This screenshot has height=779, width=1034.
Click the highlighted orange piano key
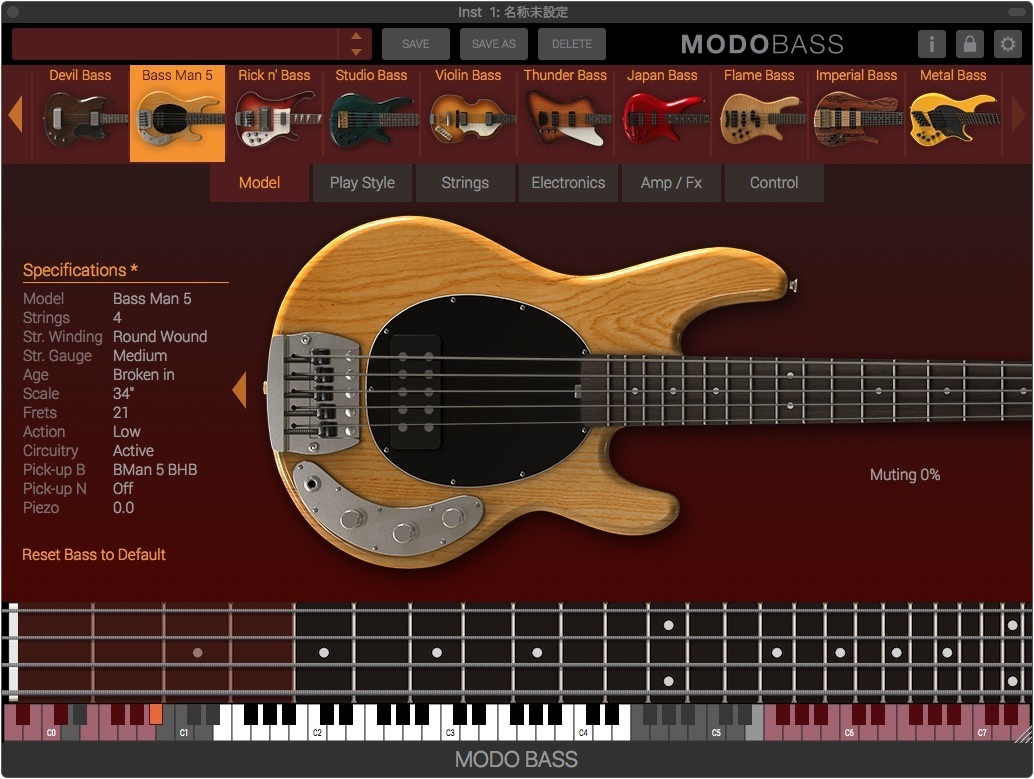156,714
